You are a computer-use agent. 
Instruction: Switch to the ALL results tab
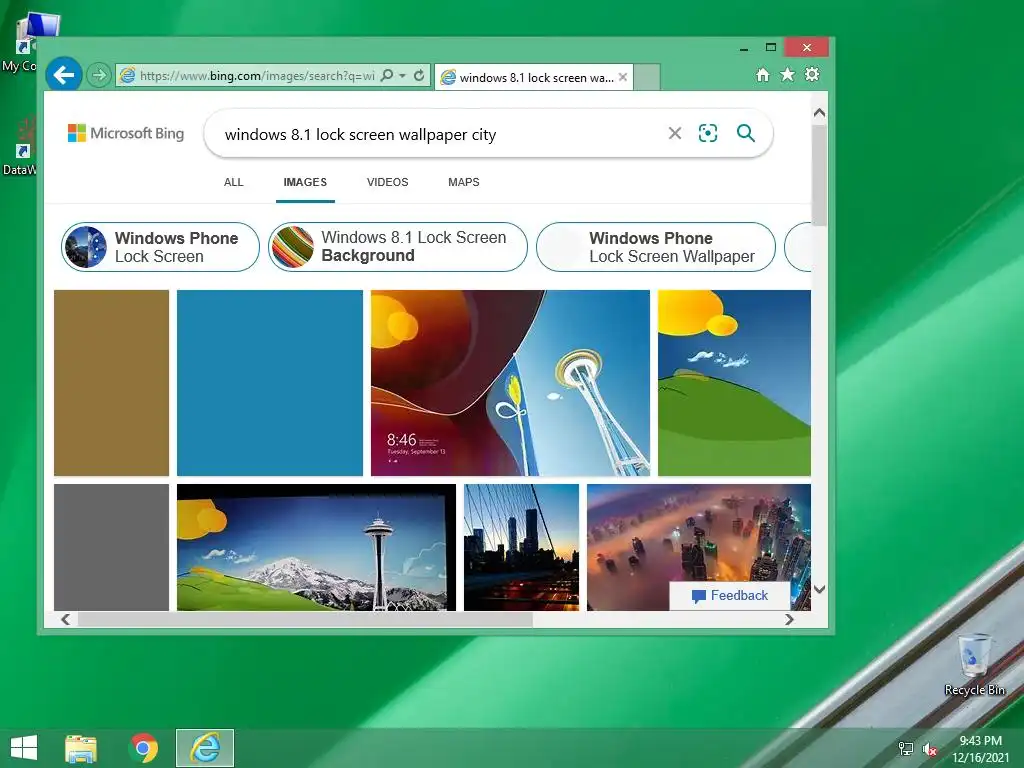click(234, 182)
